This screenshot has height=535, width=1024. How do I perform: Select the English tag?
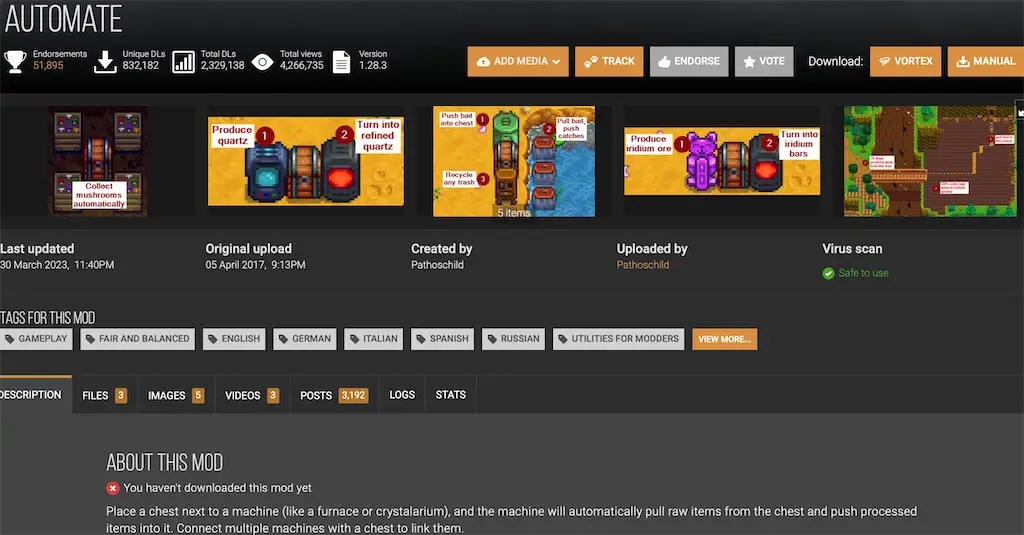point(234,339)
